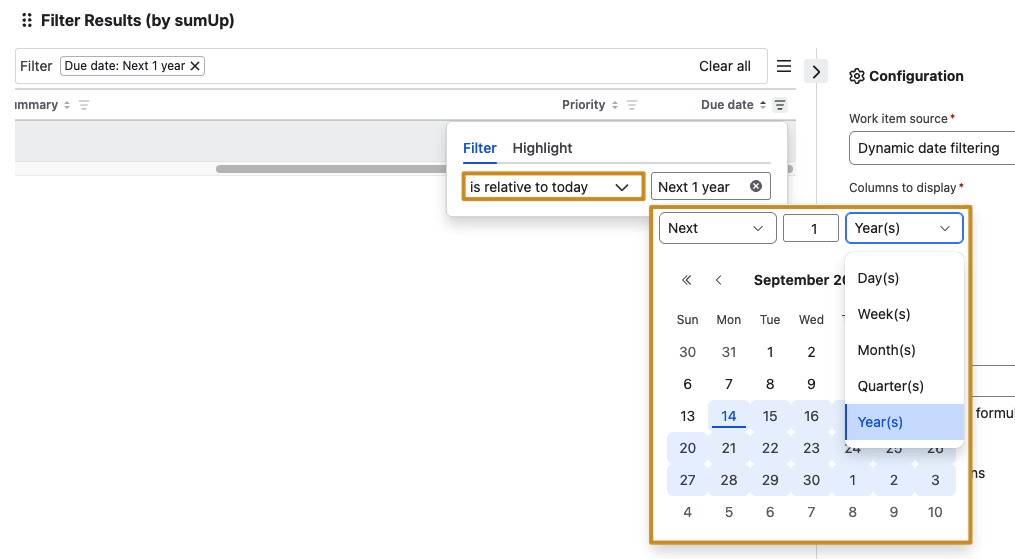
Task: Click the Configuration gear icon
Action: 856,76
